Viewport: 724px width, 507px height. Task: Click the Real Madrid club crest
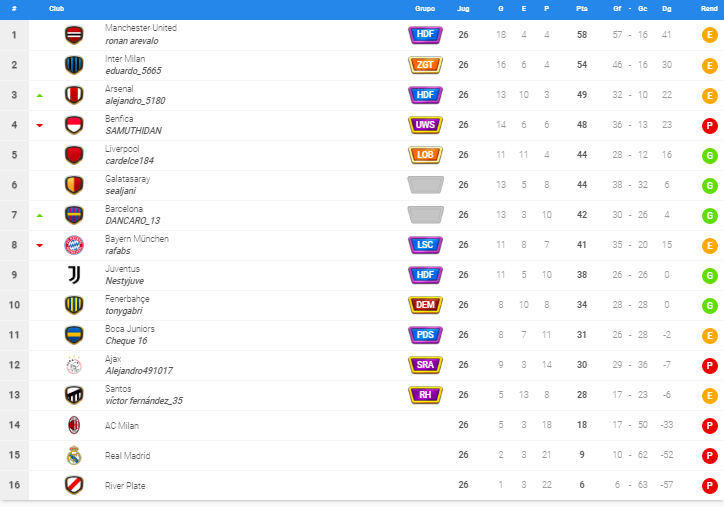(x=74, y=455)
